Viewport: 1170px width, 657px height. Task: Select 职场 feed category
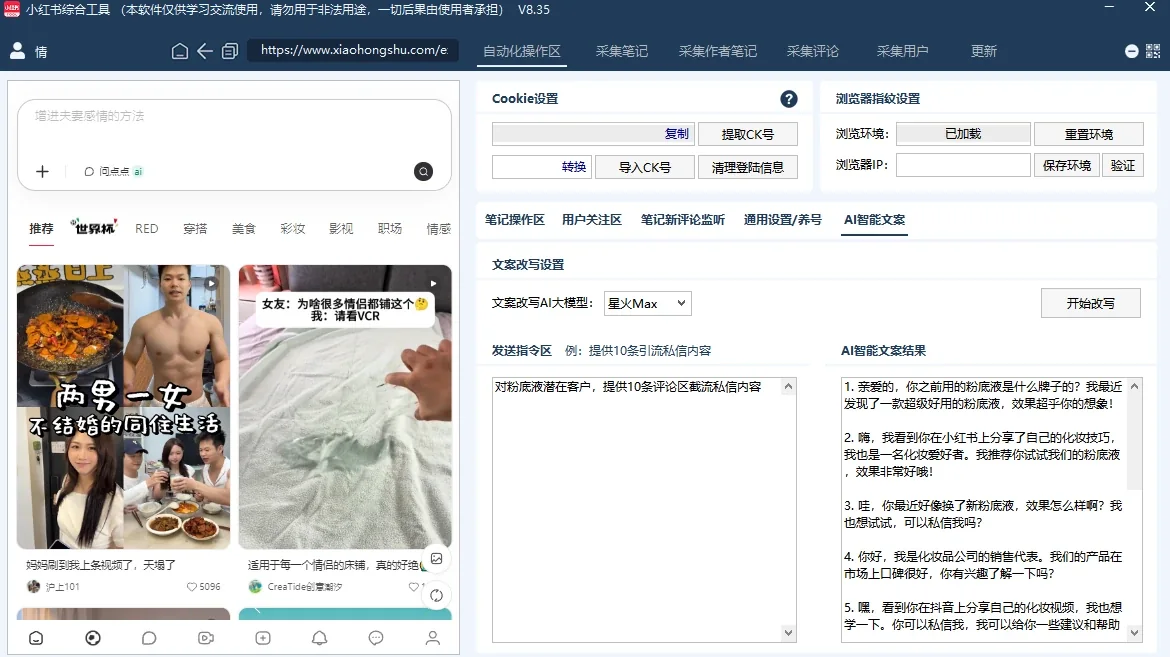(x=390, y=228)
